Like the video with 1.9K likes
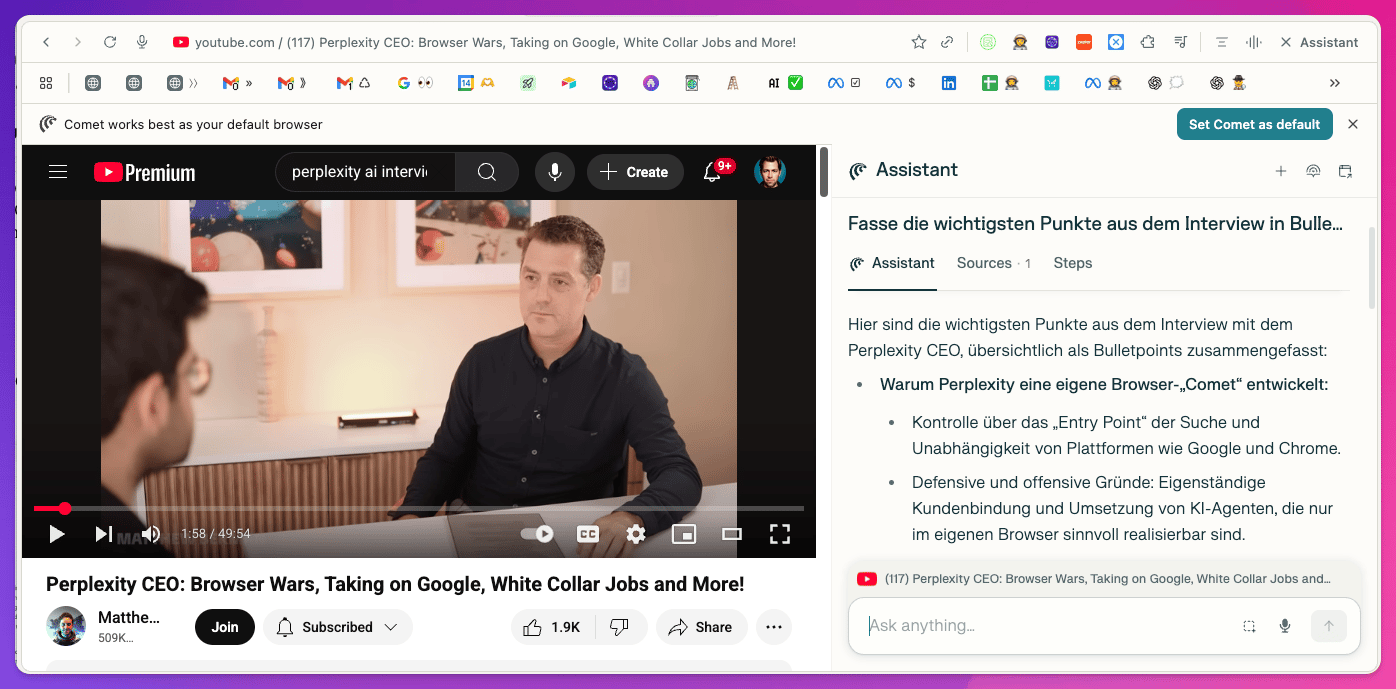 553,627
